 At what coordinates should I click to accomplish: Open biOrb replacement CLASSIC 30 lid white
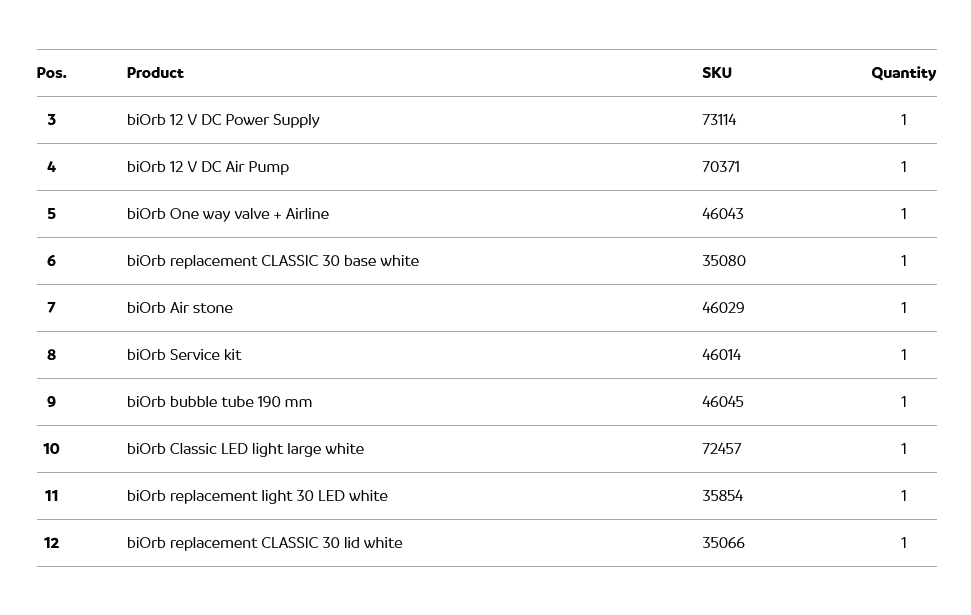pos(264,543)
